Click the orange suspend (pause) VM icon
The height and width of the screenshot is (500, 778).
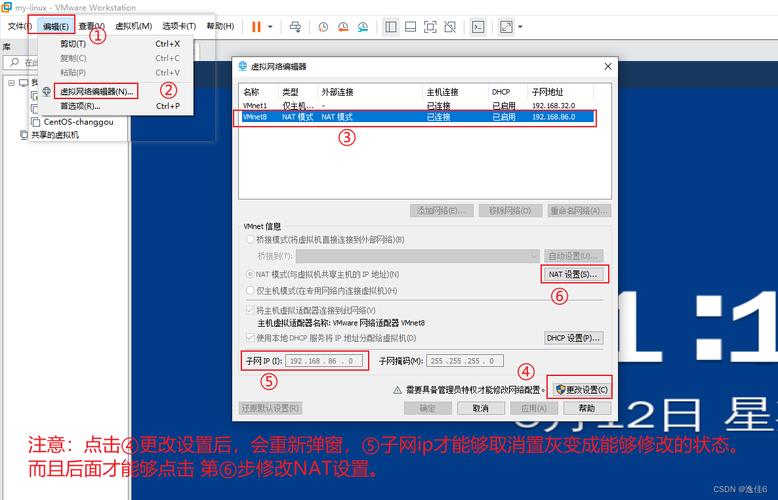point(256,27)
